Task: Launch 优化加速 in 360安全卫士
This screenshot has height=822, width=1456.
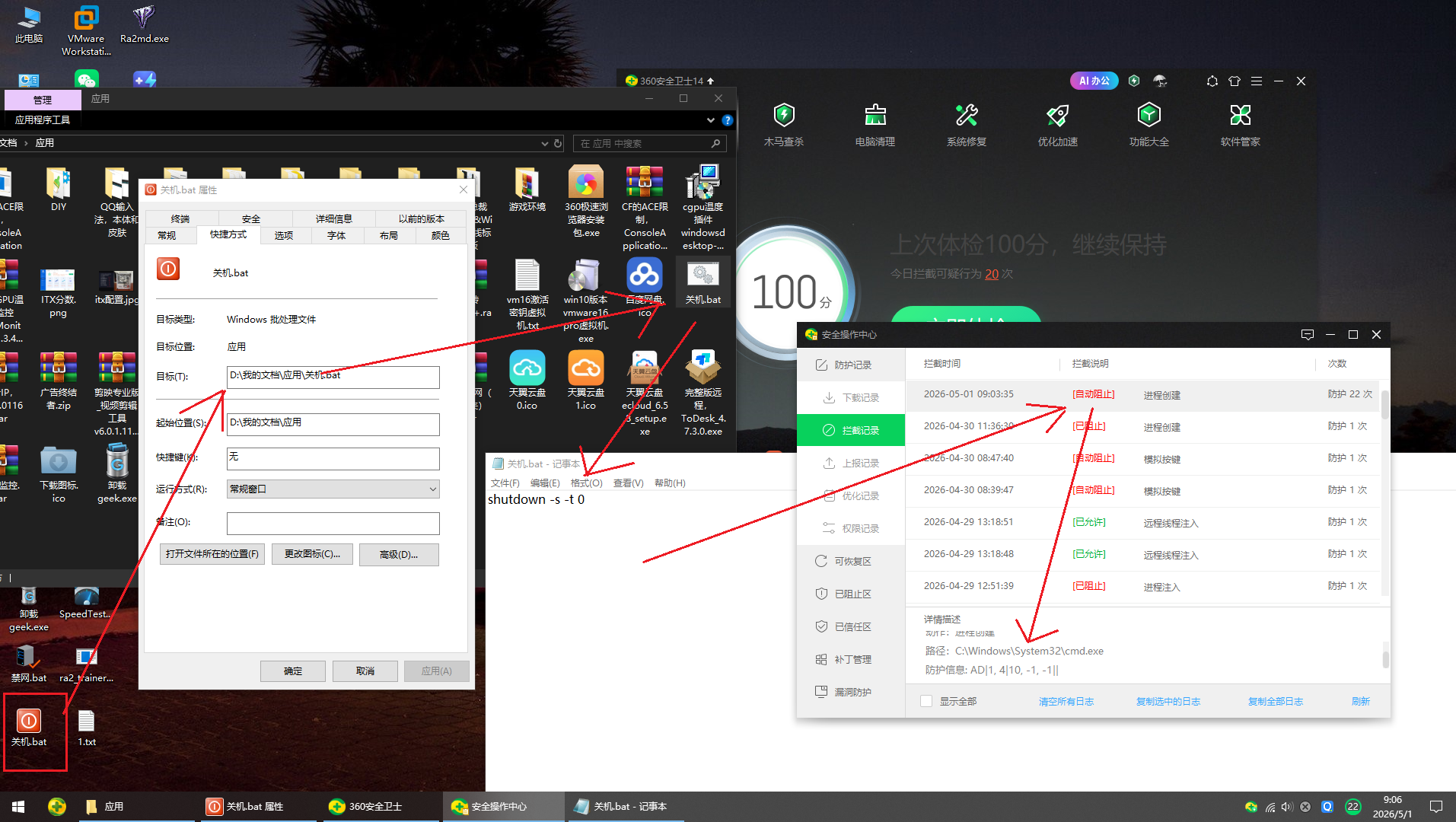Action: 1058,125
